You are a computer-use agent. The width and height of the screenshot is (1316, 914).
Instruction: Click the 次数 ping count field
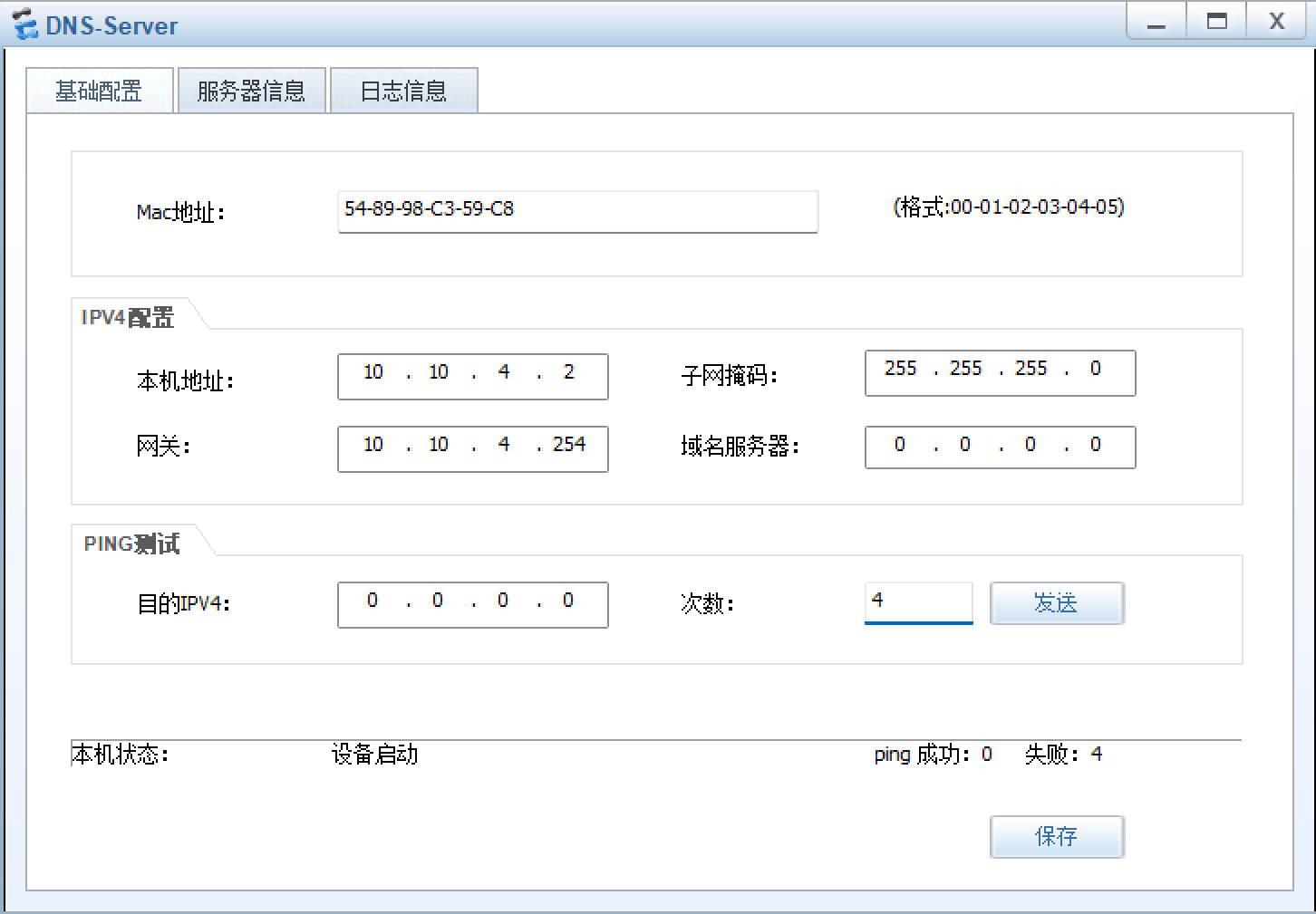tap(918, 601)
